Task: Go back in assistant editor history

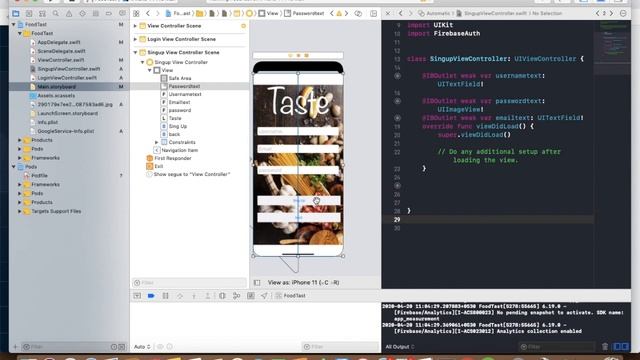Action: click(400, 13)
